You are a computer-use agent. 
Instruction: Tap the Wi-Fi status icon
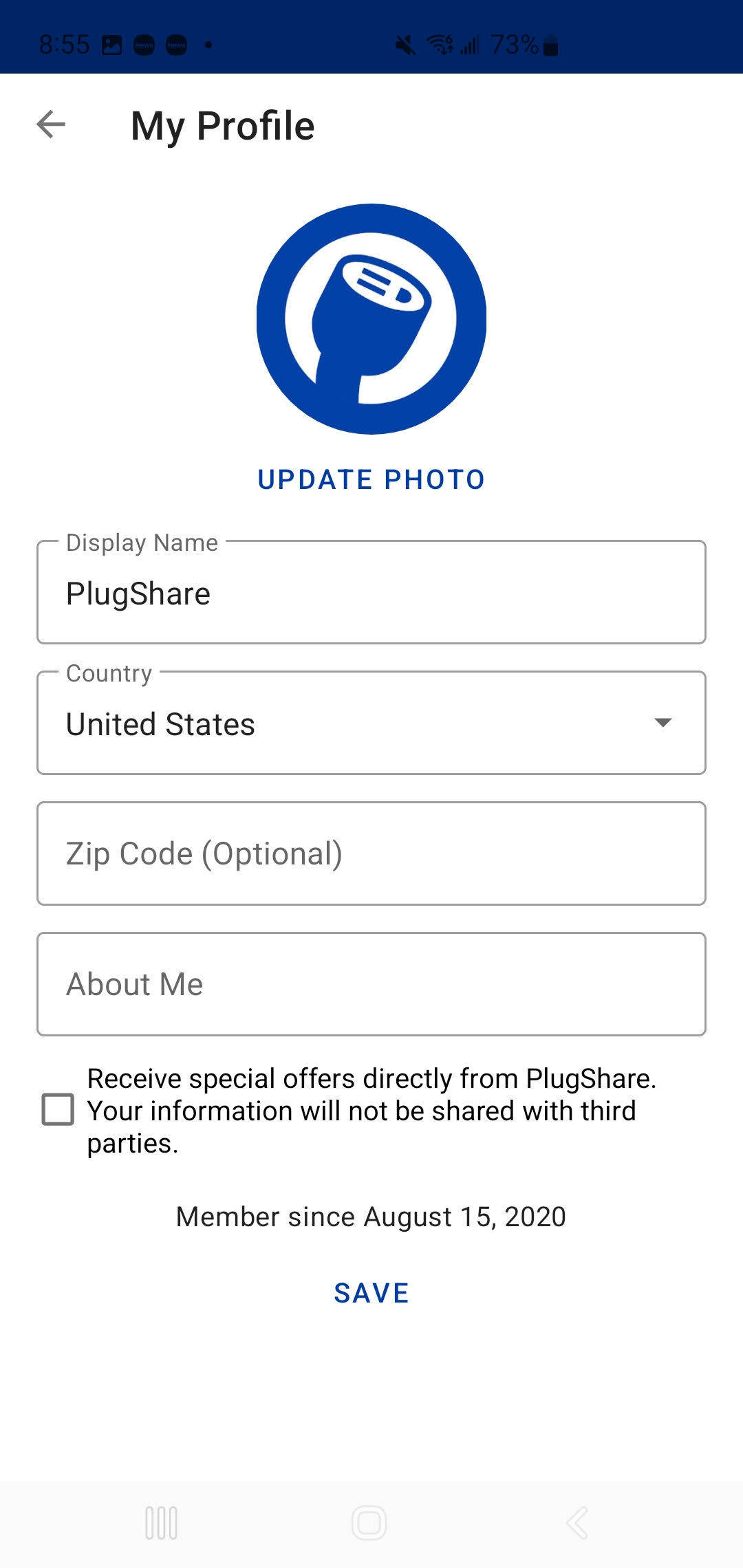(440, 45)
